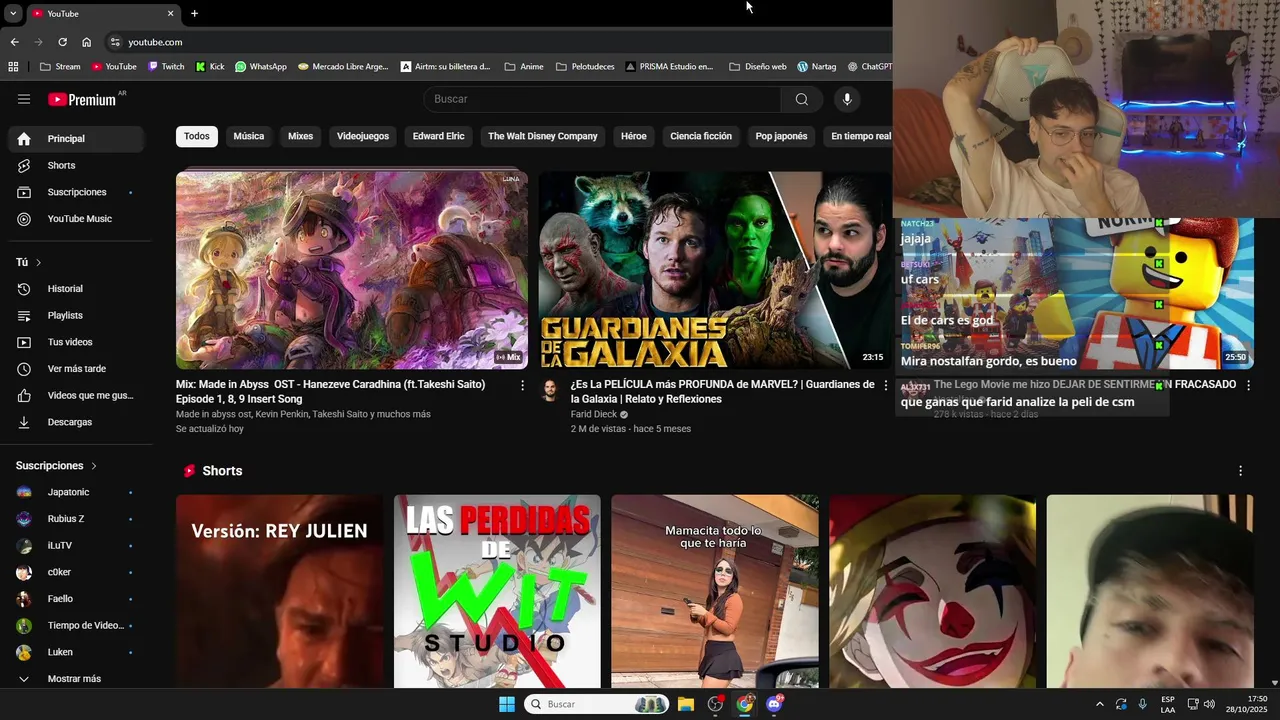Open Kick bookmark

[210, 67]
